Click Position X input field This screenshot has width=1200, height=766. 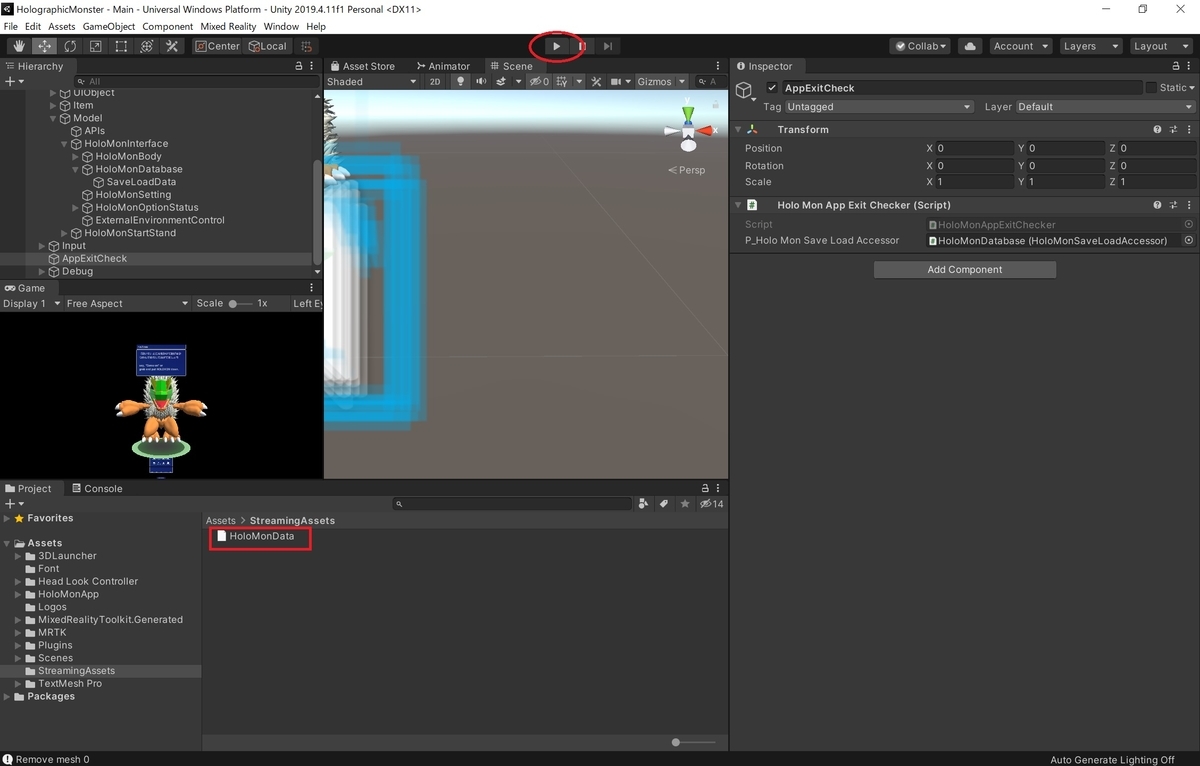point(974,148)
